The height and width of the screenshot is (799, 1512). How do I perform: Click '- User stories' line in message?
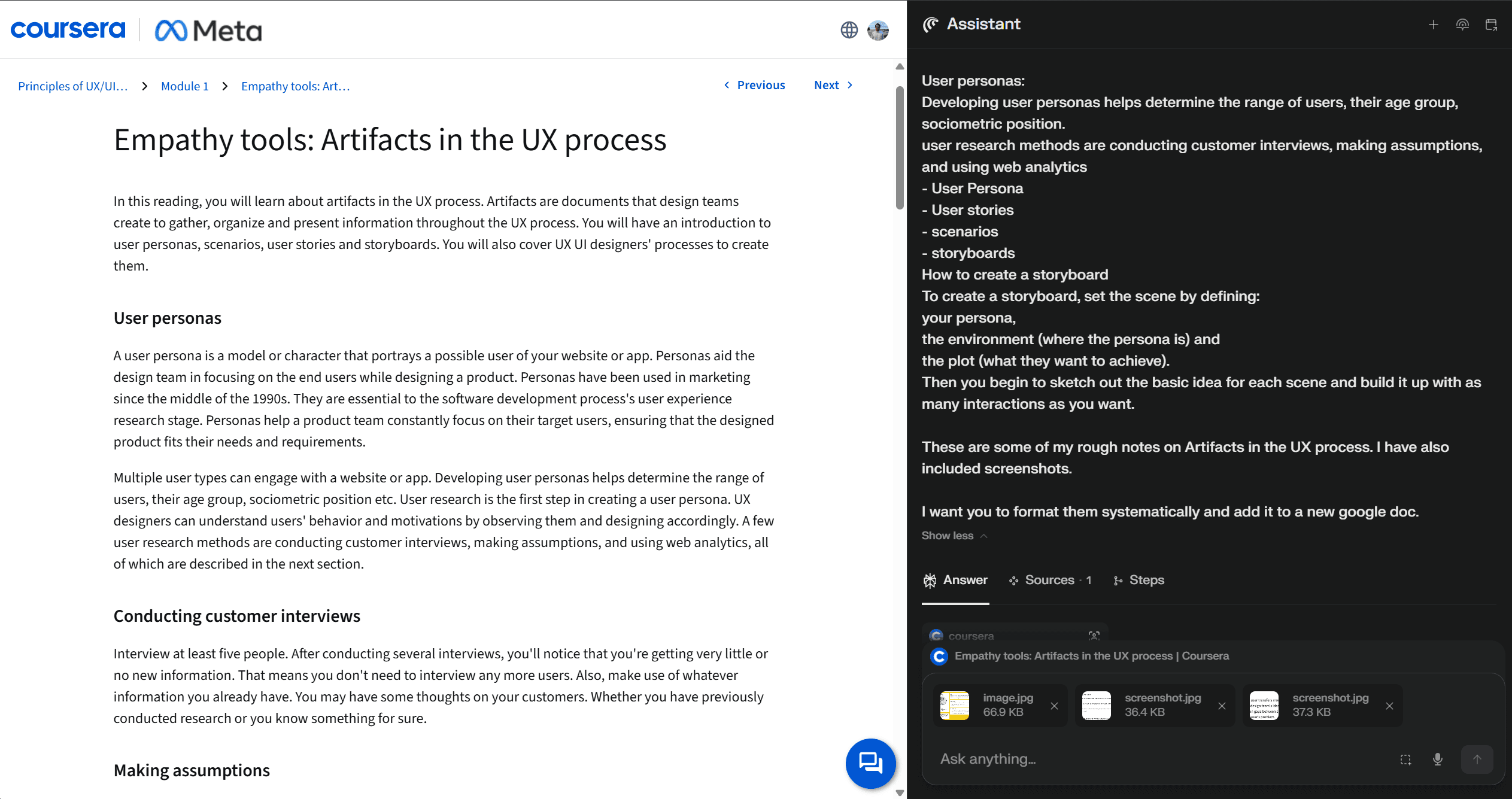tap(968, 210)
